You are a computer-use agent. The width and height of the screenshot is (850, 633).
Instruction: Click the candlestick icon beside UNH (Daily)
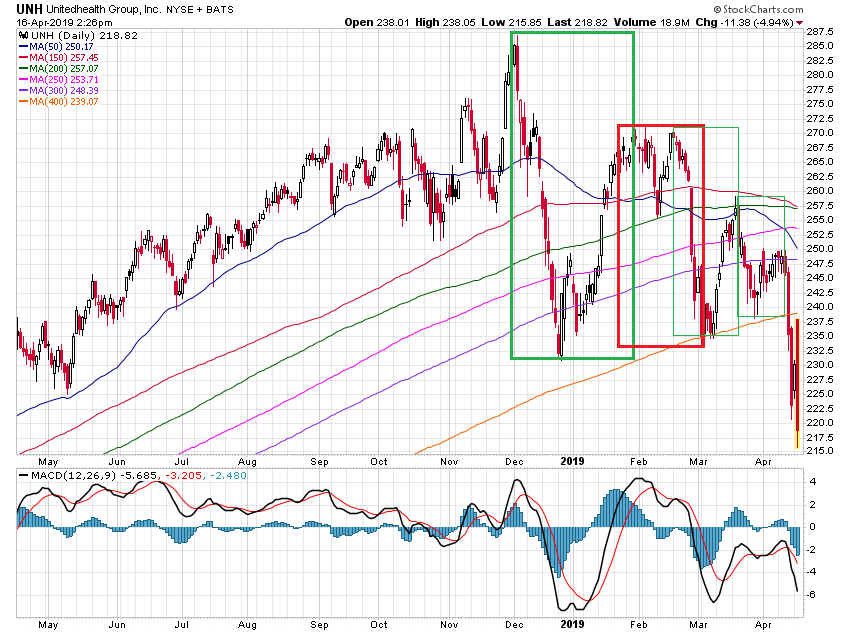(23, 35)
